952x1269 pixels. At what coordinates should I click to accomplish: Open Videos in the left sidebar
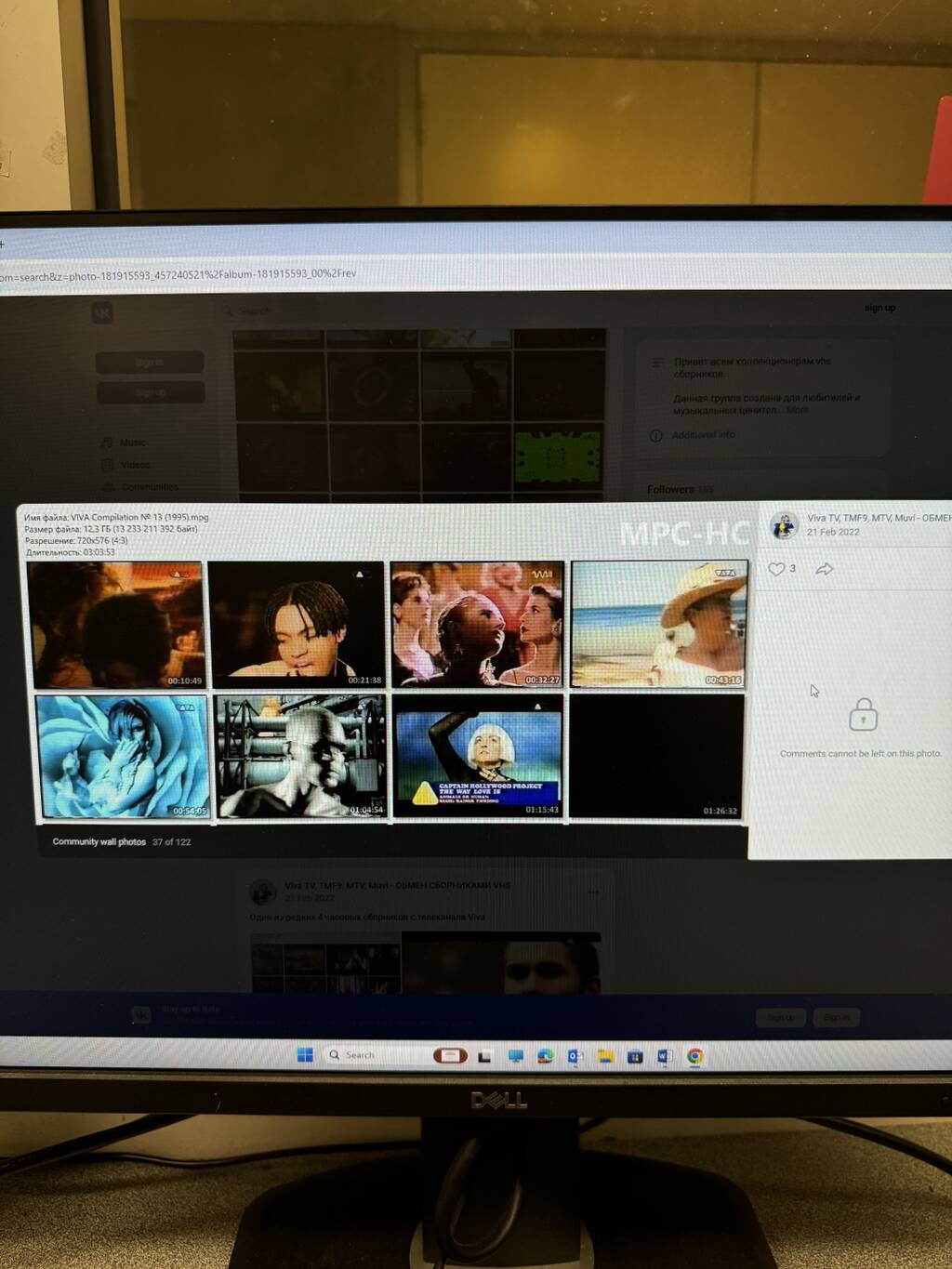click(134, 465)
